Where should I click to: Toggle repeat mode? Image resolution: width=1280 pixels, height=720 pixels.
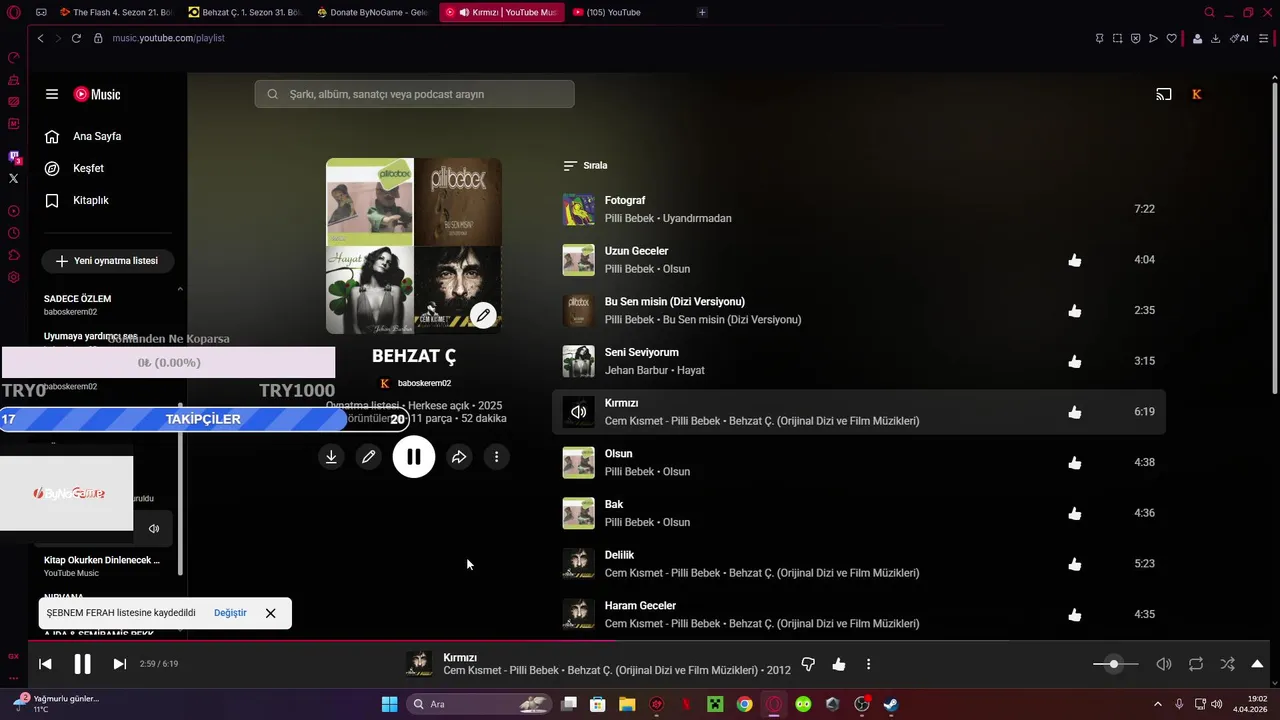(1196, 664)
